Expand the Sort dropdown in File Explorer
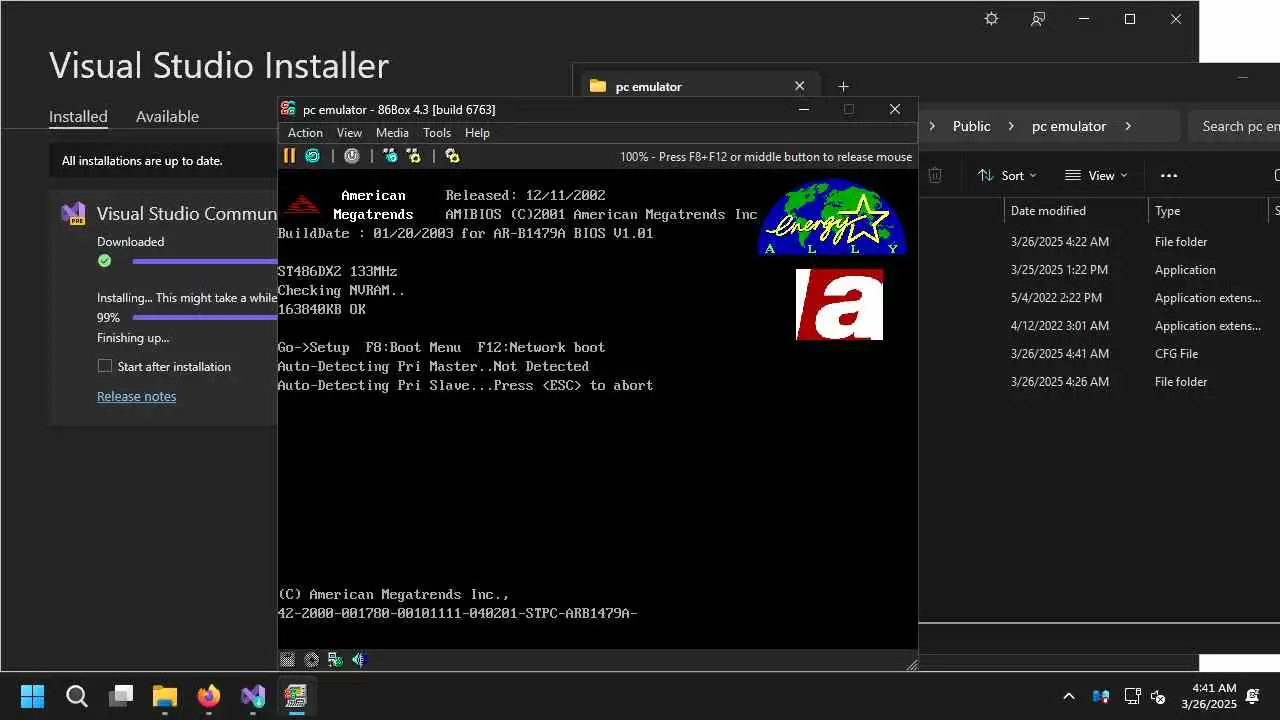 (1007, 175)
